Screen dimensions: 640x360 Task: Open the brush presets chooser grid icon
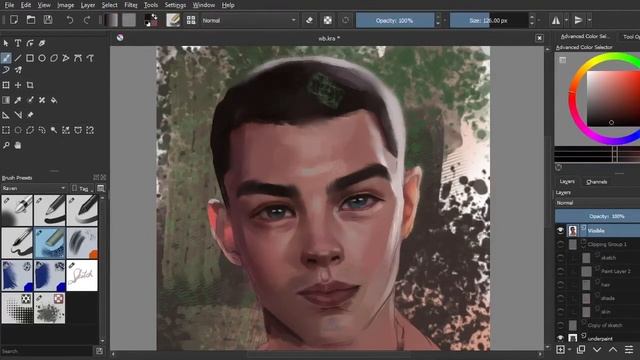click(191, 20)
